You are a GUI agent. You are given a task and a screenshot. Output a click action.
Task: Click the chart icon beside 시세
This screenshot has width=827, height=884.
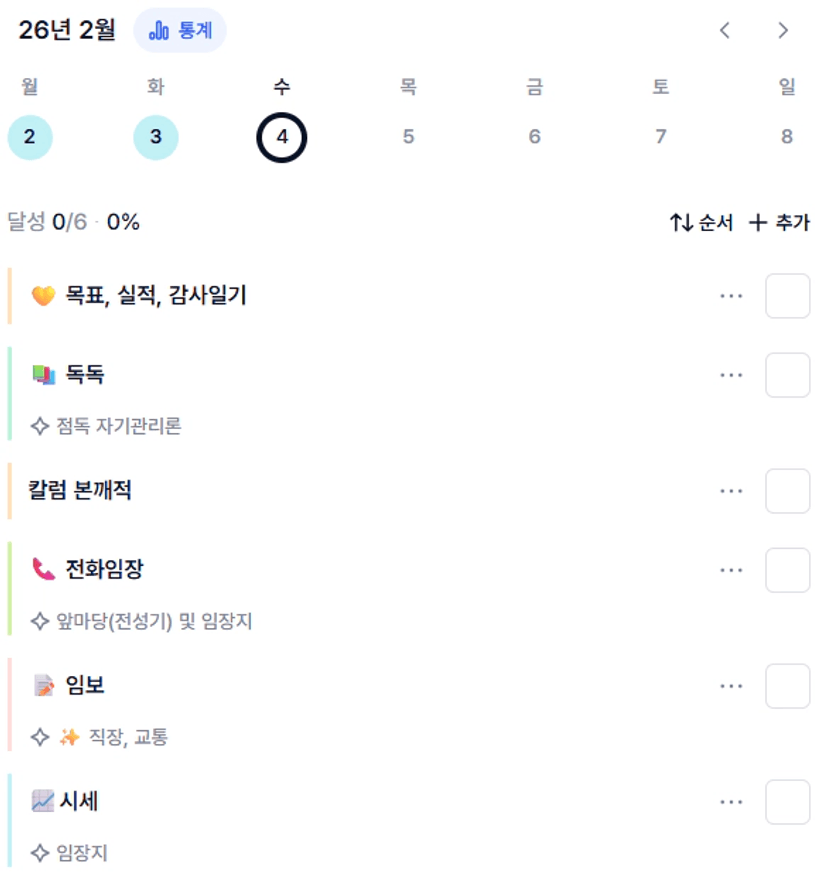tap(43, 801)
